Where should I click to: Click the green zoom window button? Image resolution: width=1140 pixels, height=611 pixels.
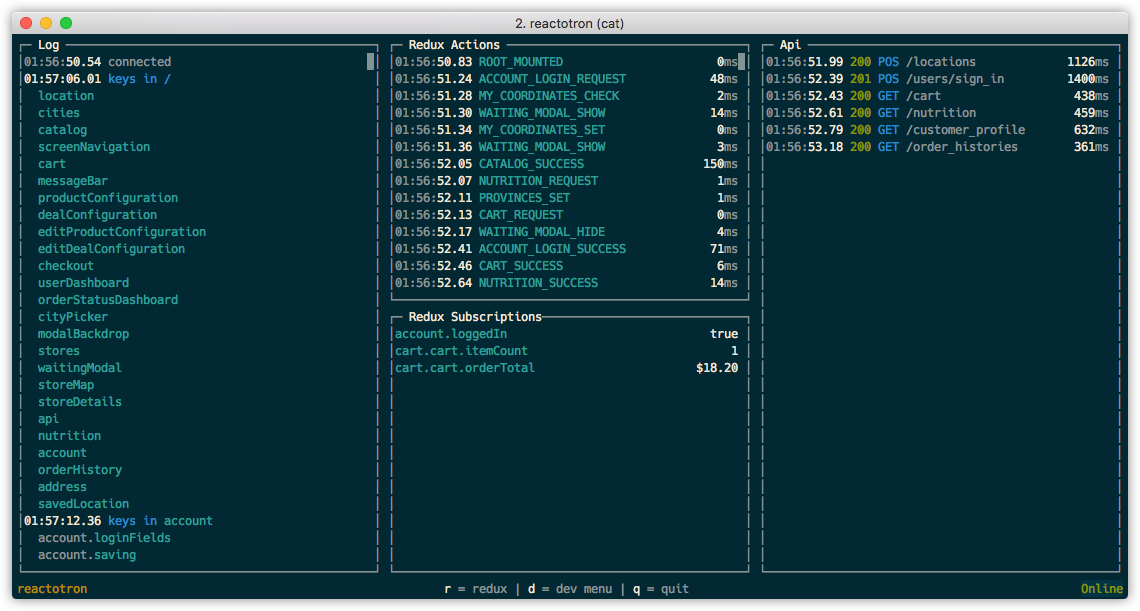[x=66, y=23]
